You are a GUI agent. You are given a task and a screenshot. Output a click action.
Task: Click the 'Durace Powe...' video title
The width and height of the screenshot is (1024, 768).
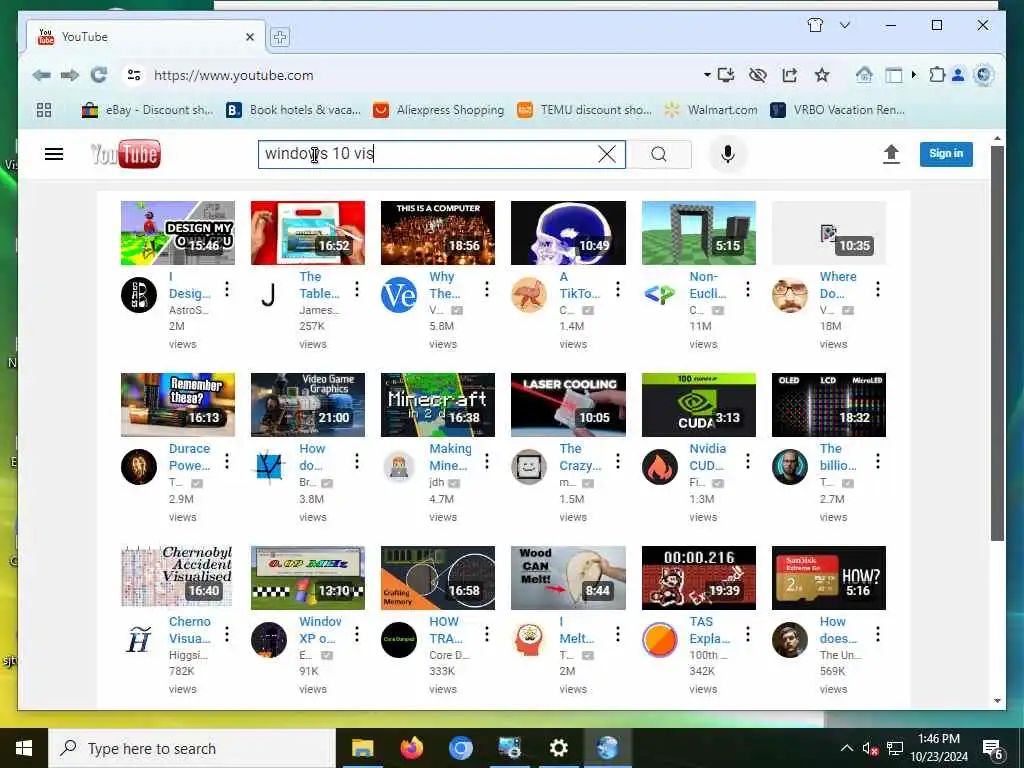[189, 457]
